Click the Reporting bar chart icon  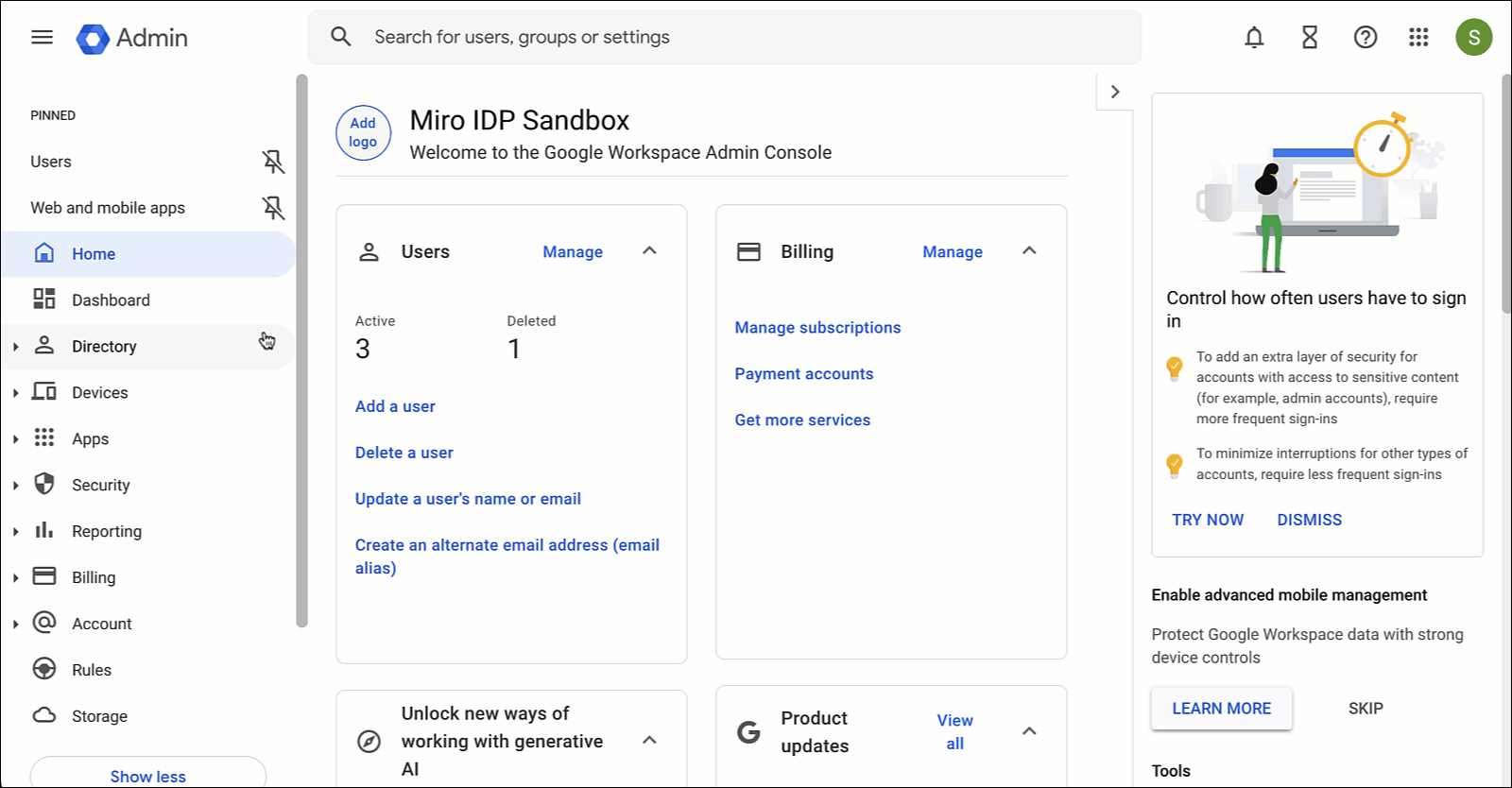tap(44, 530)
